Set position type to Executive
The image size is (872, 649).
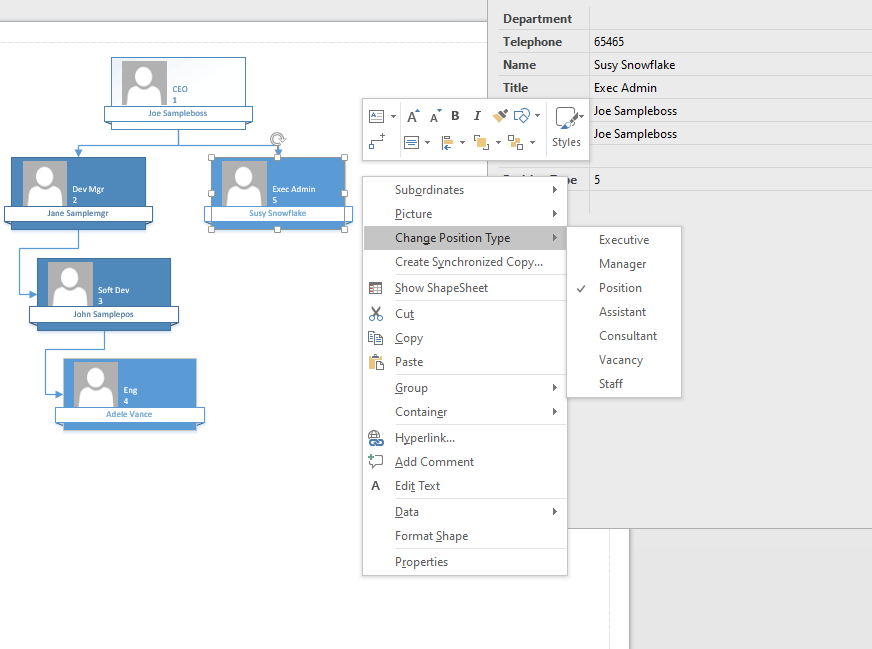[x=624, y=240]
